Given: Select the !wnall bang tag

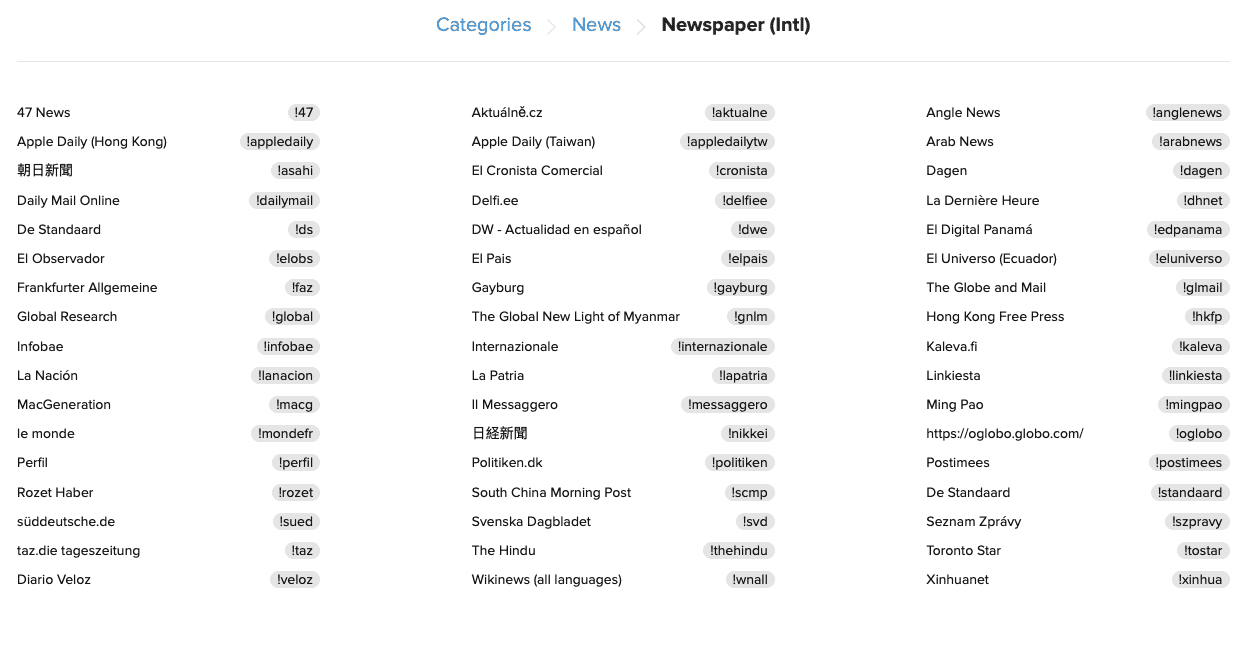Looking at the screenshot, I should click(750, 580).
